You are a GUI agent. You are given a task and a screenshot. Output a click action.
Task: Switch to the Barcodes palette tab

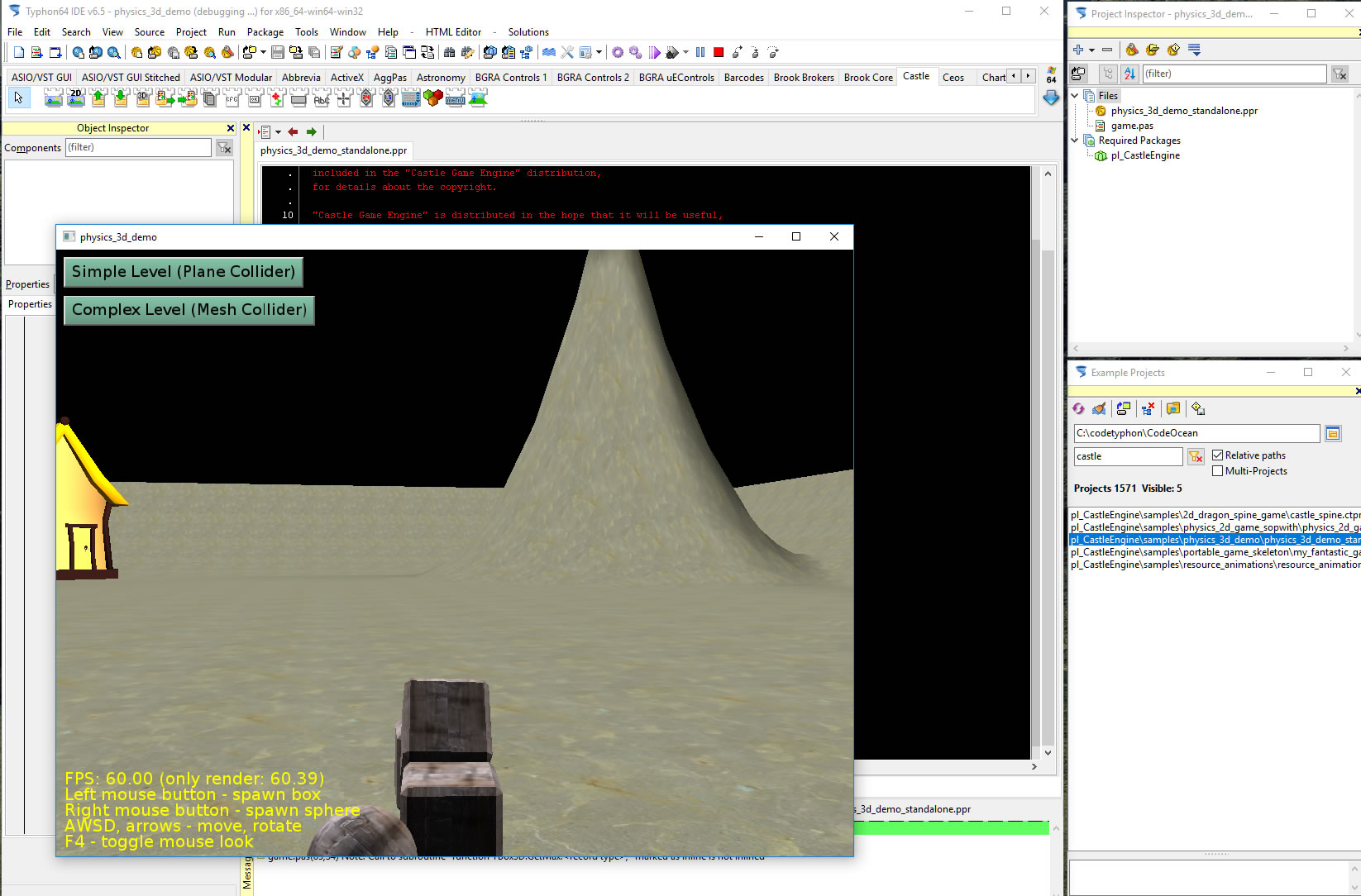tap(744, 78)
